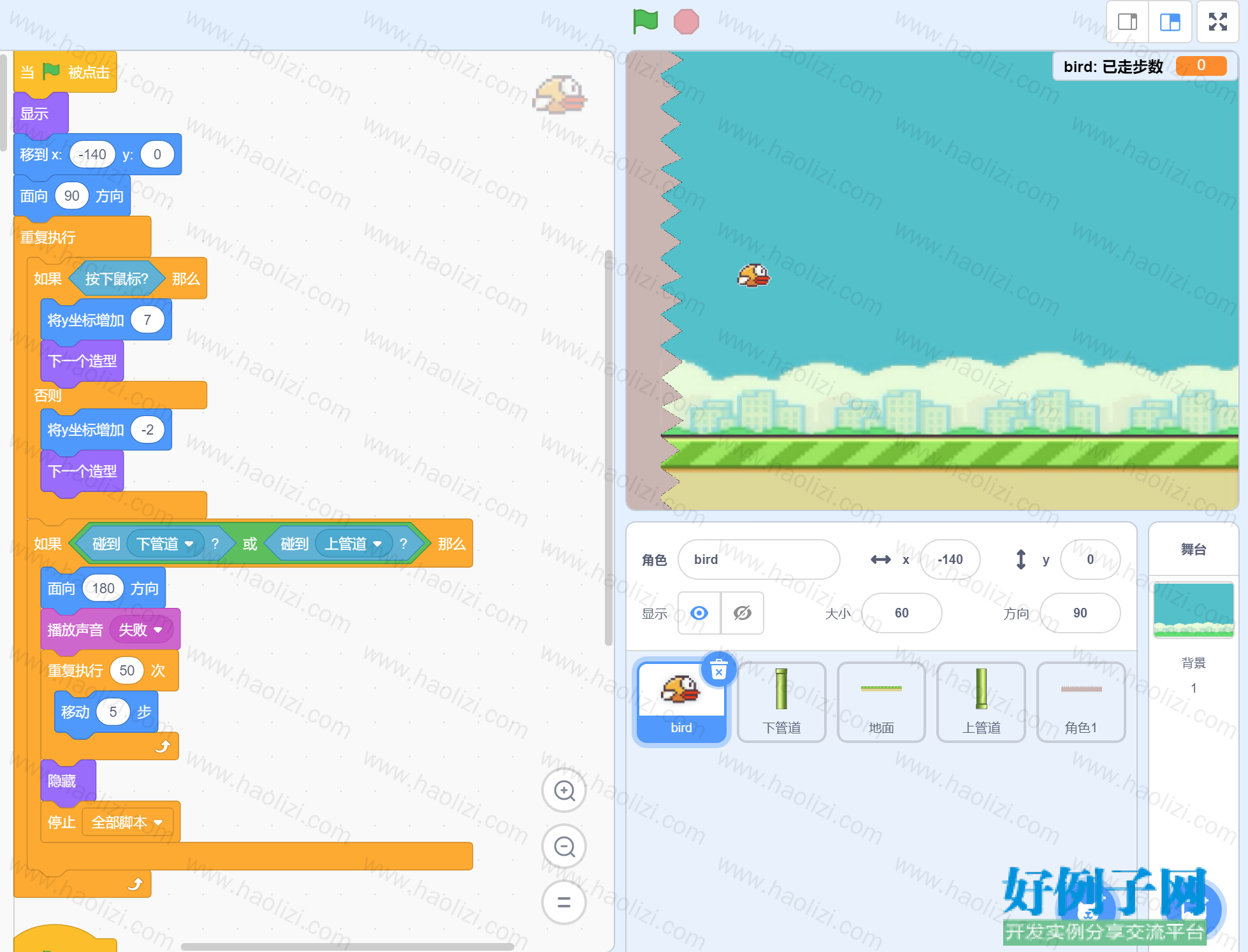Select the 角色1 sprite
Image resolution: width=1248 pixels, height=952 pixels.
point(1081,702)
